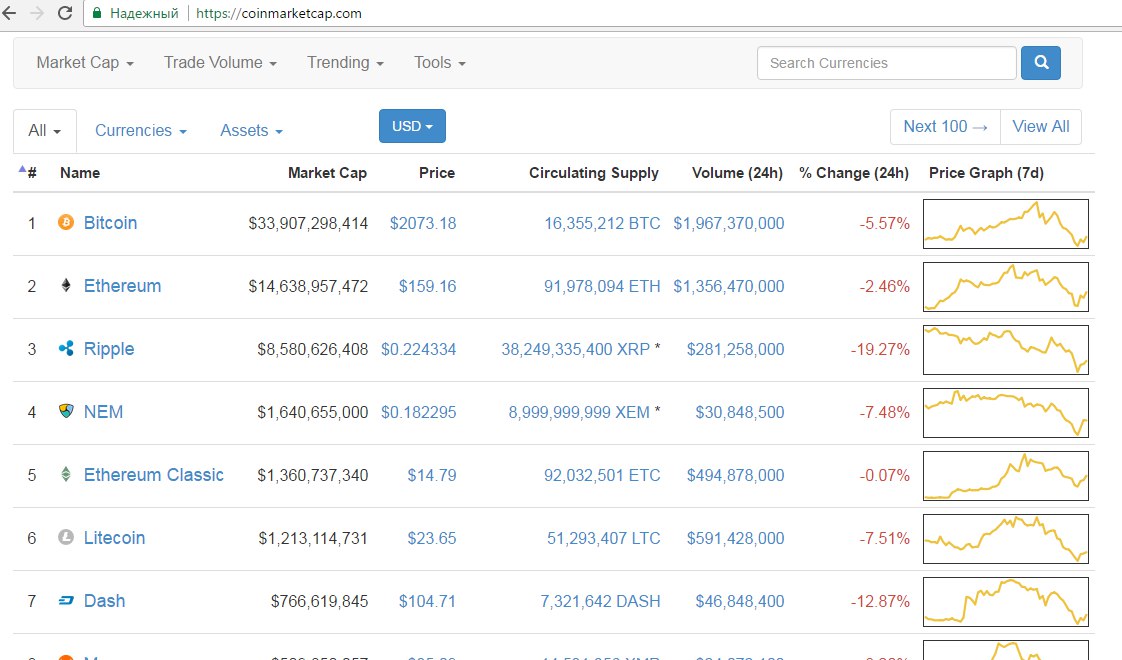This screenshot has height=660, width=1122.
Task: Open the NEM currency link
Action: pyautogui.click(x=103, y=412)
